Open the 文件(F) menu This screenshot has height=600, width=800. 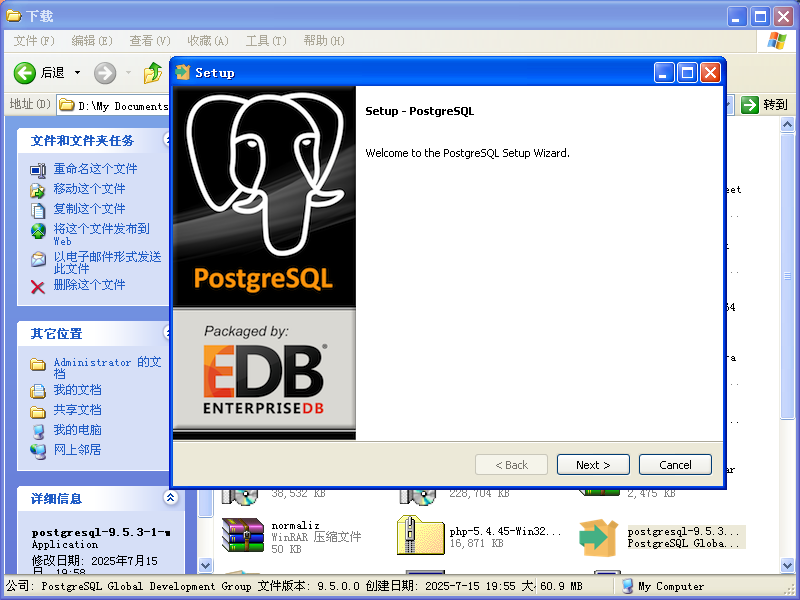tap(34, 41)
